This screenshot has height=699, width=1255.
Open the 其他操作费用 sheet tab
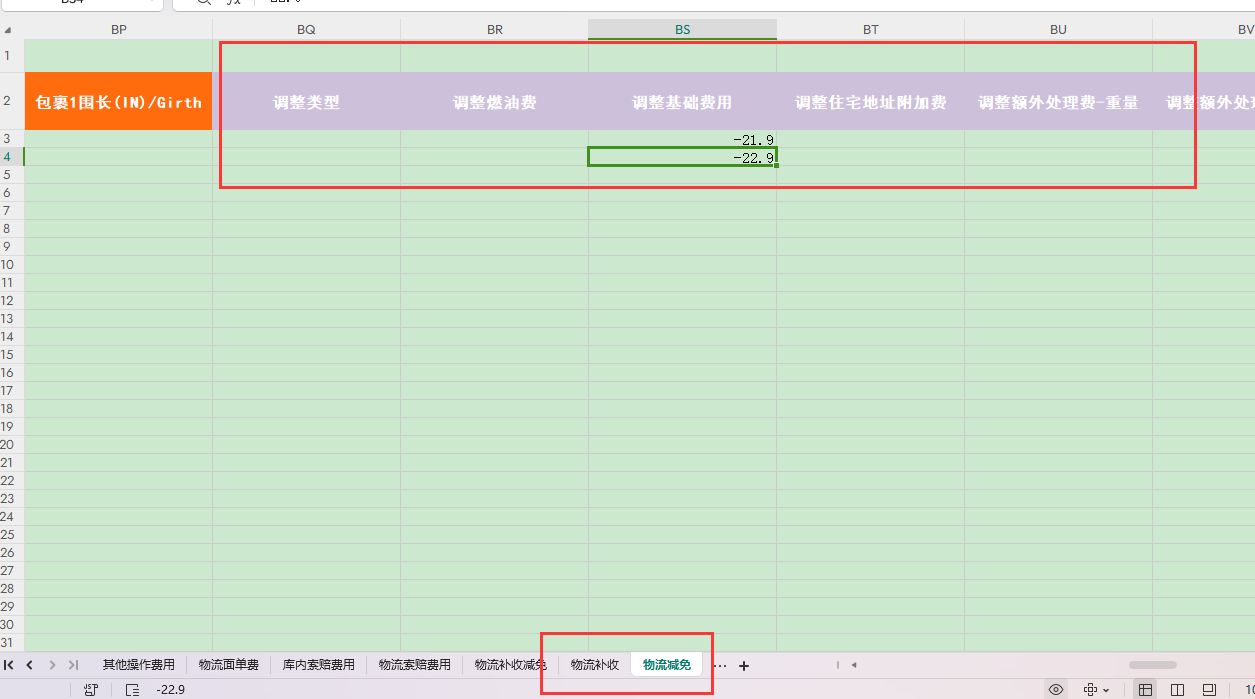coord(138,665)
